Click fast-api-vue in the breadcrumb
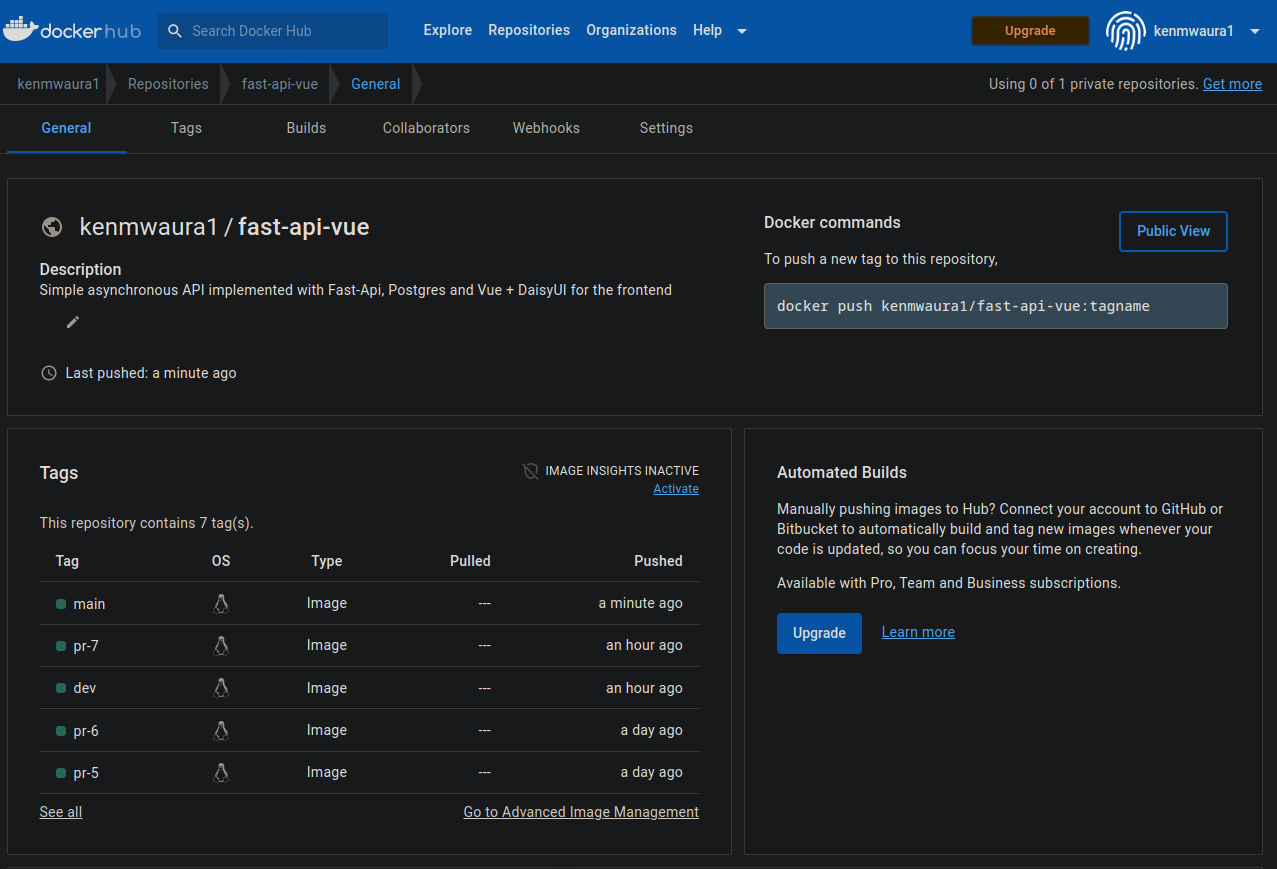The height and width of the screenshot is (869, 1277). (280, 84)
